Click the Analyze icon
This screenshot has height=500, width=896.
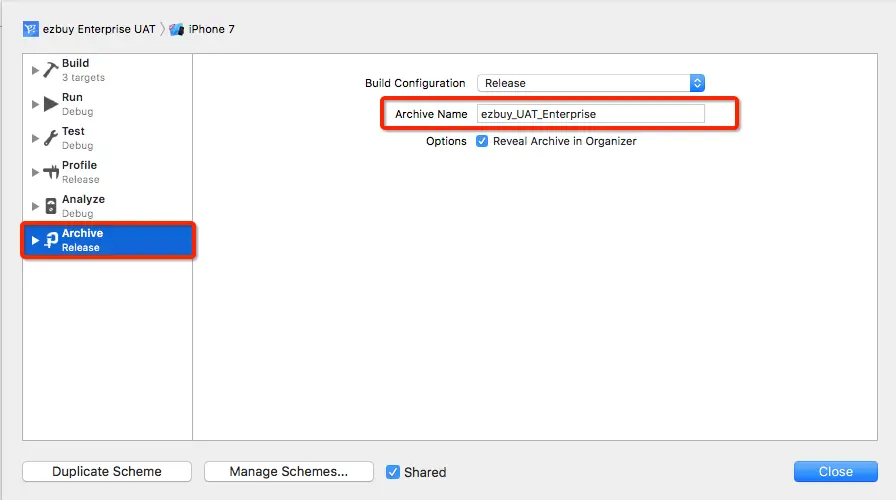[x=51, y=206]
